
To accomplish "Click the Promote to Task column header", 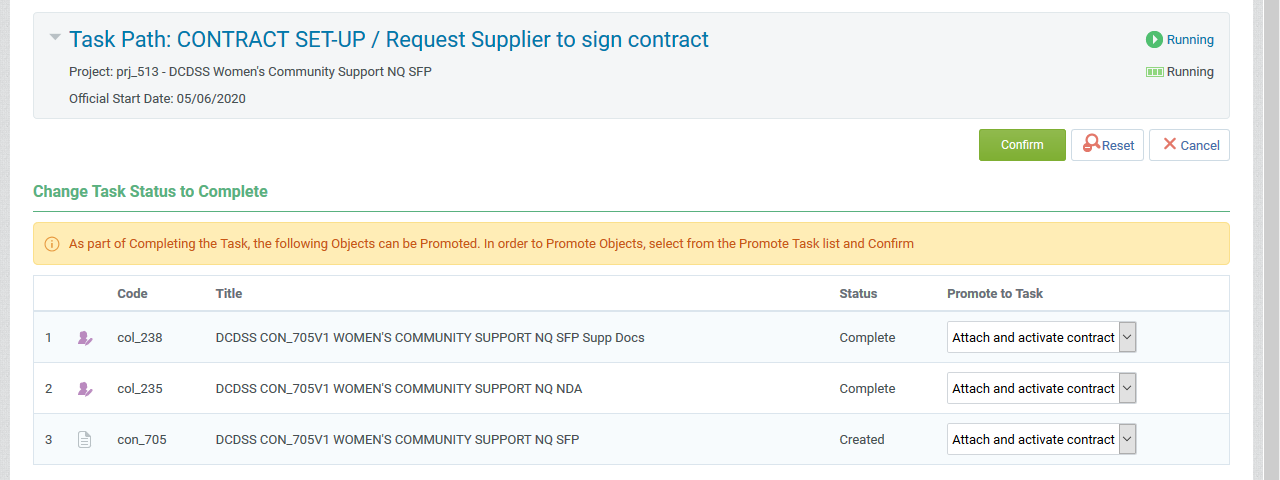I will 994,294.
